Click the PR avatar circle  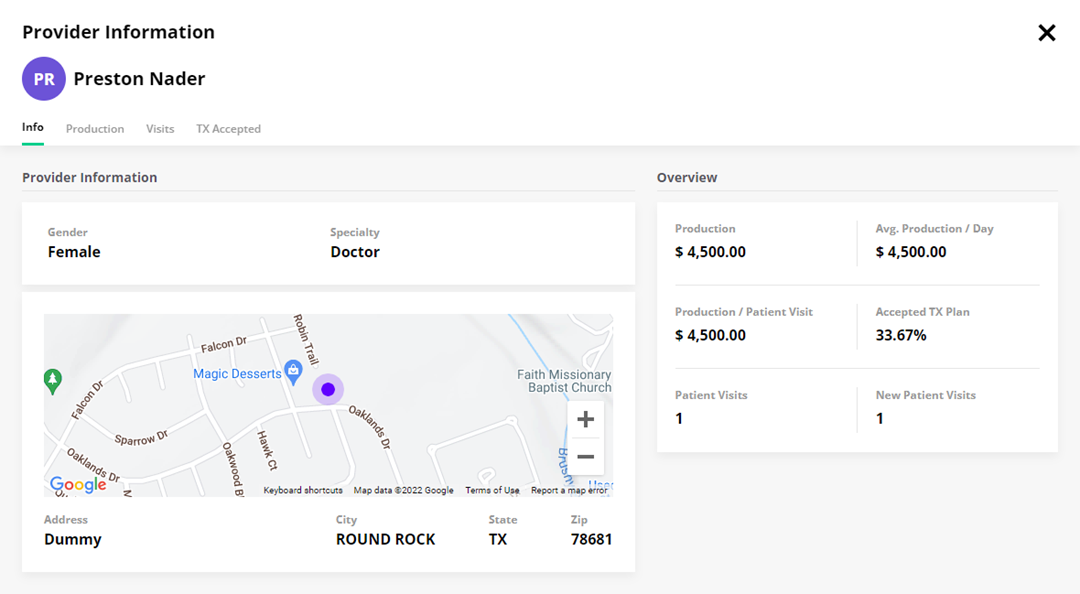pos(44,79)
